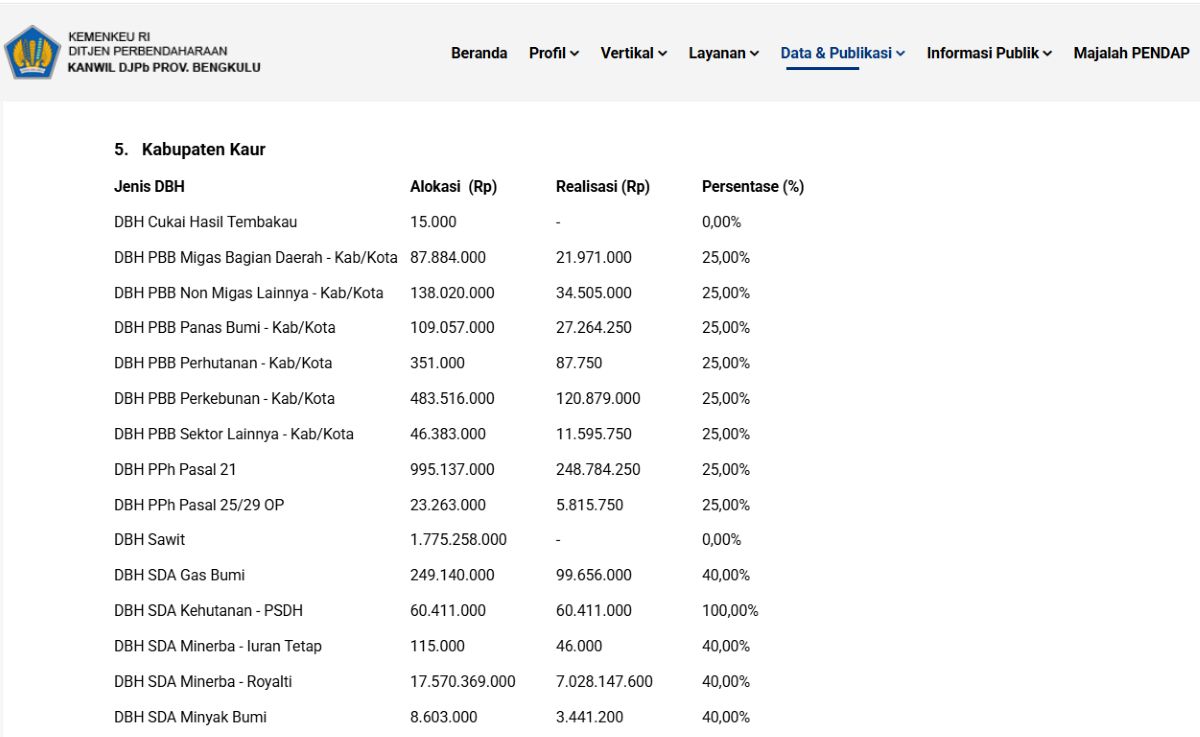Expand the Profil dropdown menu
1200x737 pixels.
pos(554,53)
